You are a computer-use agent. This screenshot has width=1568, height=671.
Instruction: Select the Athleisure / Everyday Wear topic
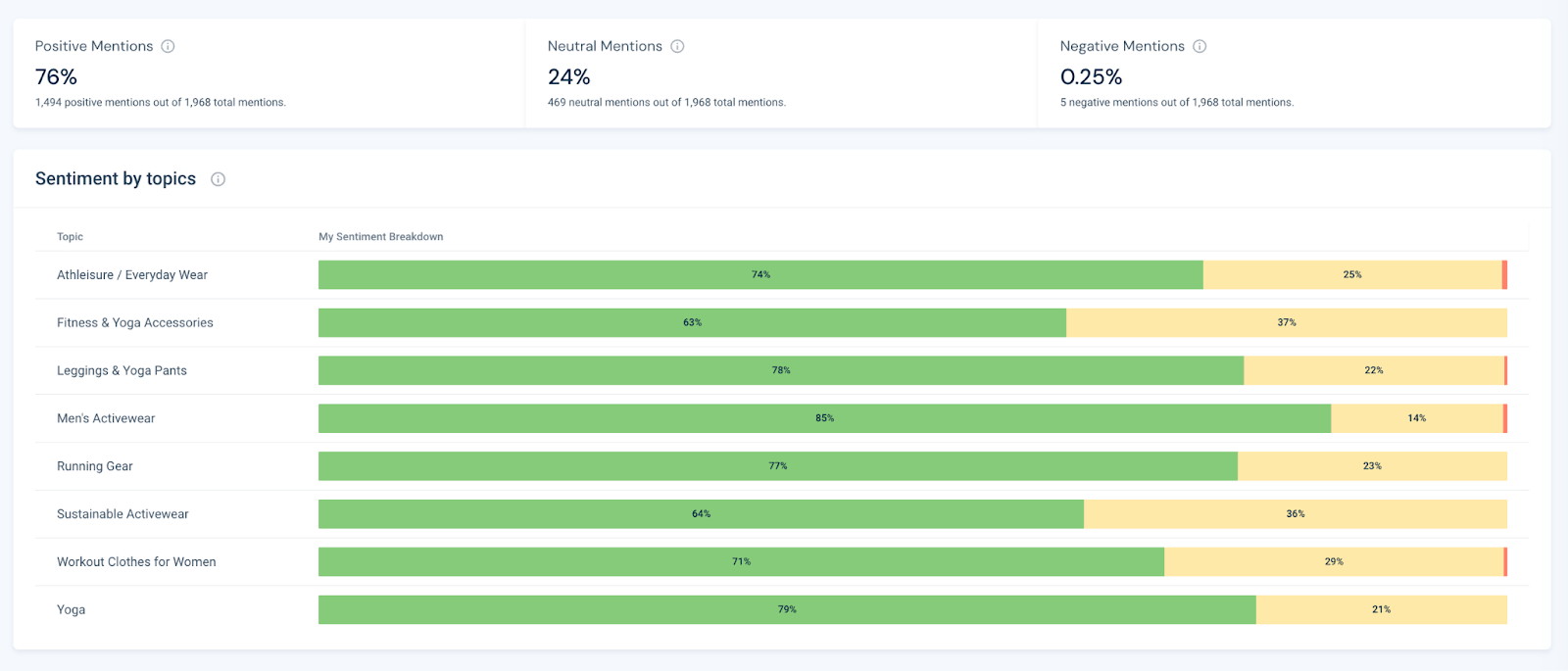(132, 275)
